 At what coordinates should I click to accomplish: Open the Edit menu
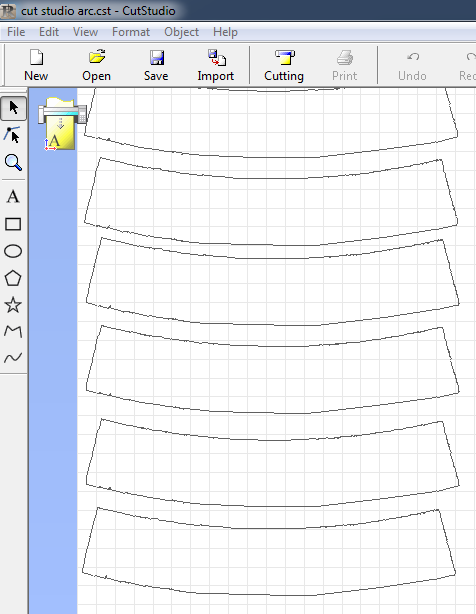pos(49,32)
